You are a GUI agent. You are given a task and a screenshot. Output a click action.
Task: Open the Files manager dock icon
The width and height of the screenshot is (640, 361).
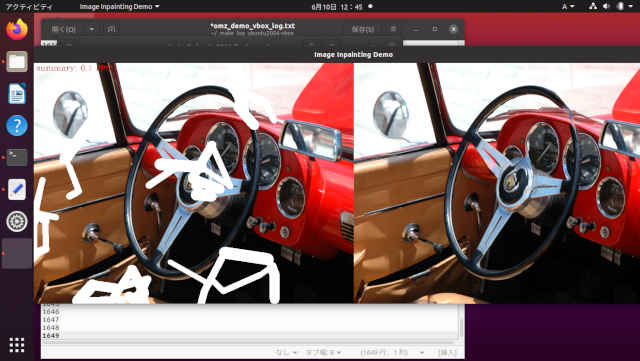point(17,62)
